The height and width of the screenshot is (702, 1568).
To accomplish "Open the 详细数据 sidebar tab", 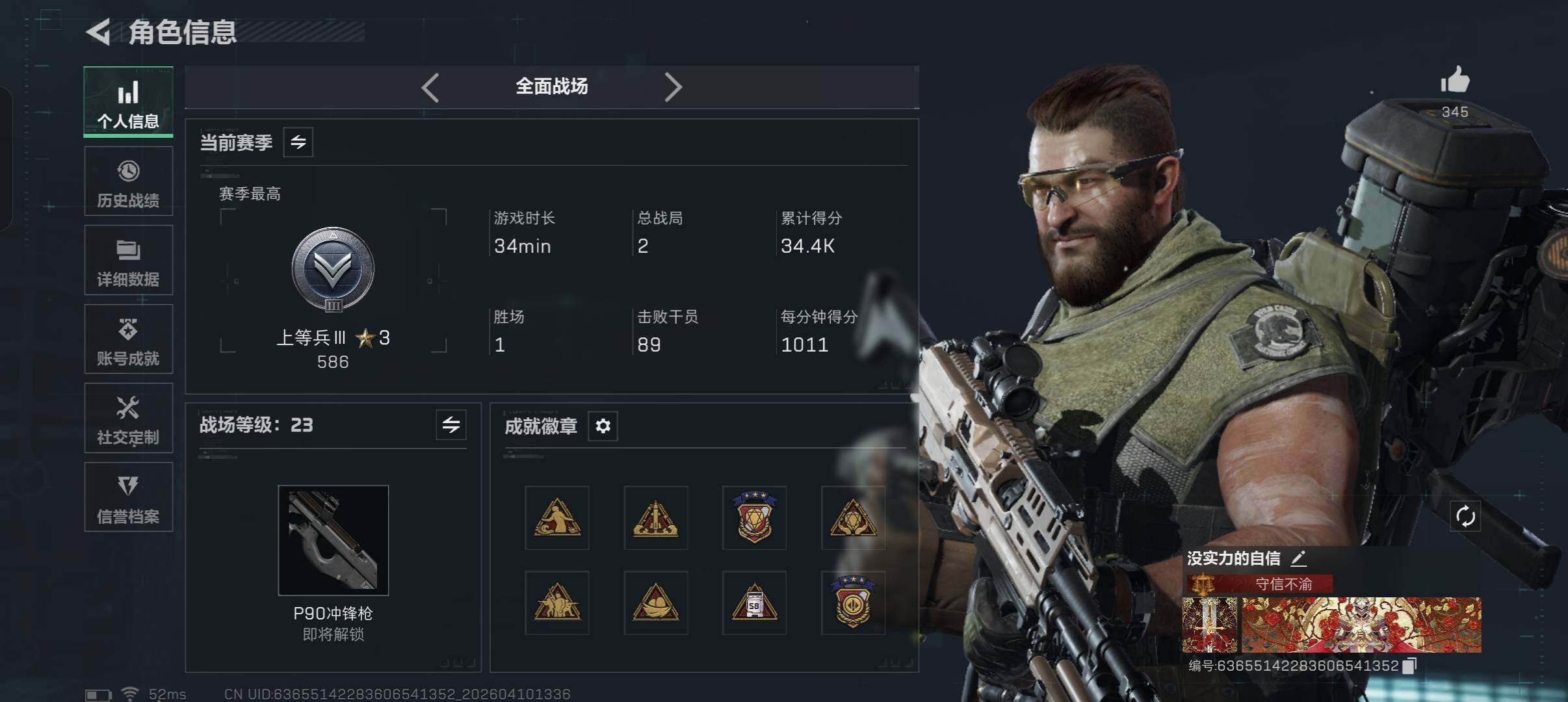I will click(x=128, y=260).
